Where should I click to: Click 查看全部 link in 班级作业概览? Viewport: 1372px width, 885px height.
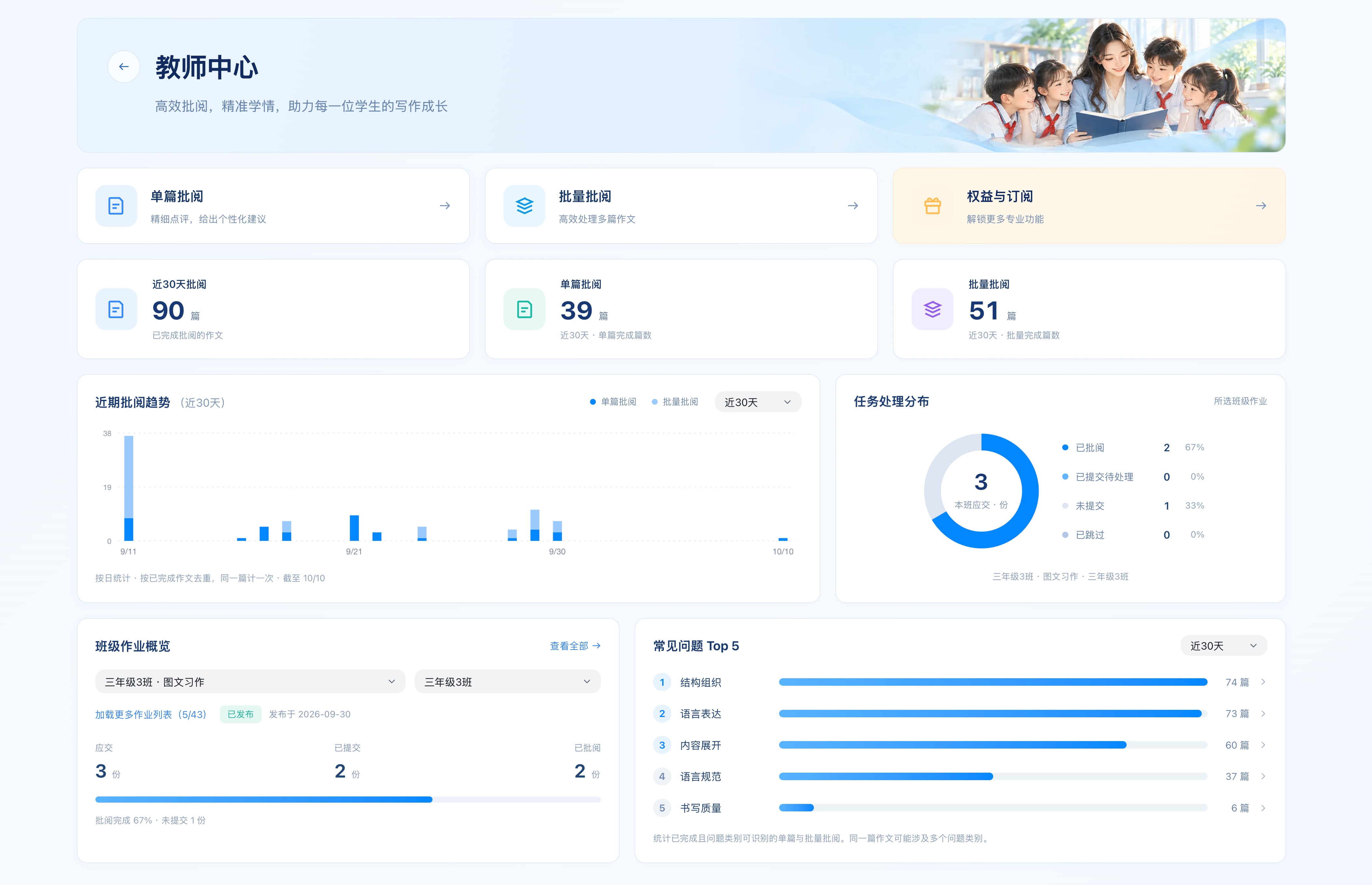(575, 646)
